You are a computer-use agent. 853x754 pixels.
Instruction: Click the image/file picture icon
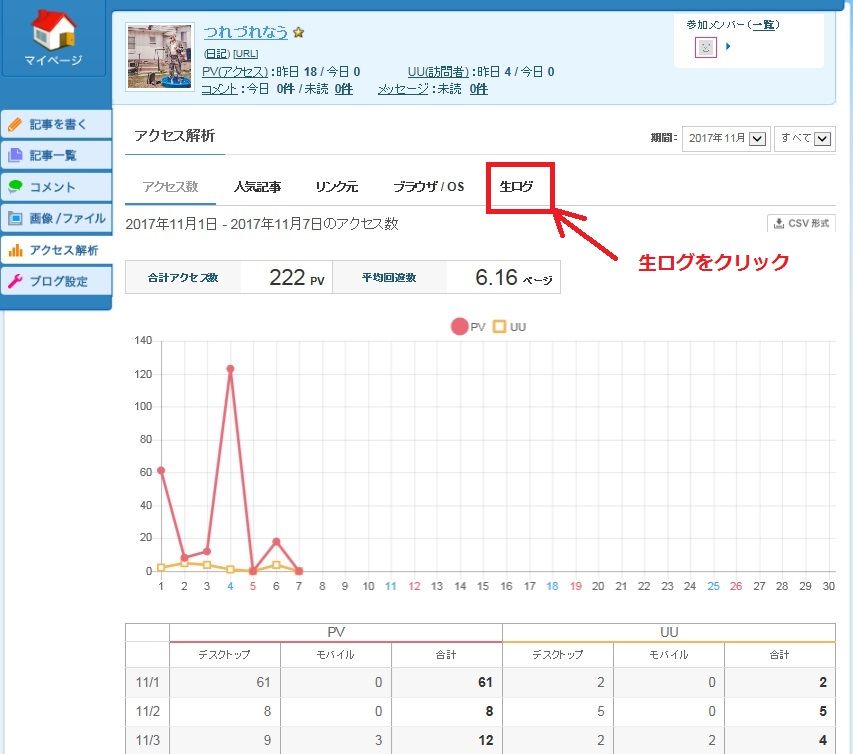click(x=15, y=218)
